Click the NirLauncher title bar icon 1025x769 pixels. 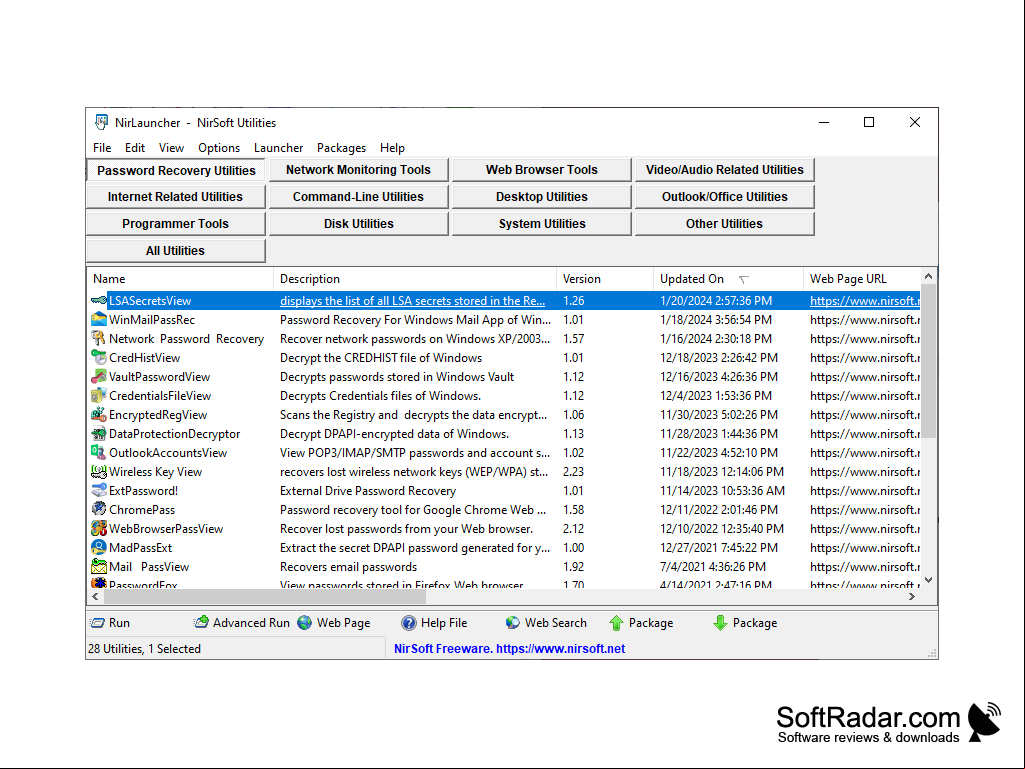(101, 122)
